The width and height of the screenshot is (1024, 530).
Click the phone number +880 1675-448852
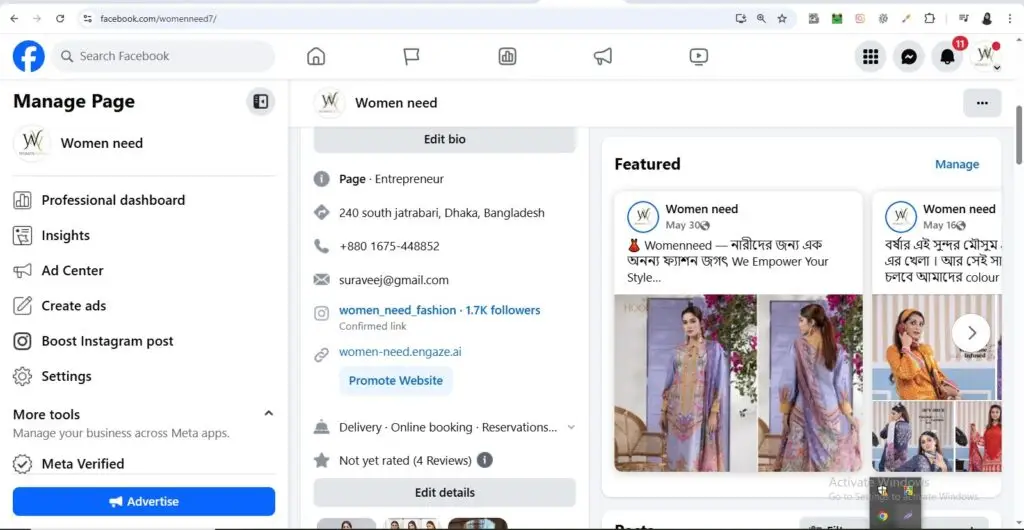click(389, 247)
